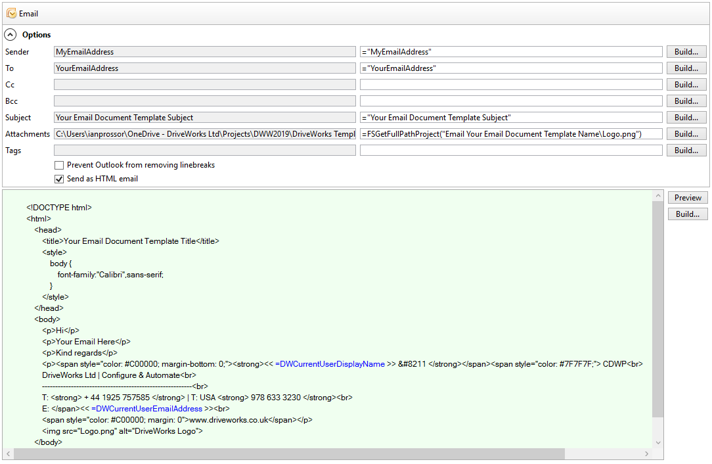Click the empty Tags rule field
712x464 pixels.
coord(510,150)
